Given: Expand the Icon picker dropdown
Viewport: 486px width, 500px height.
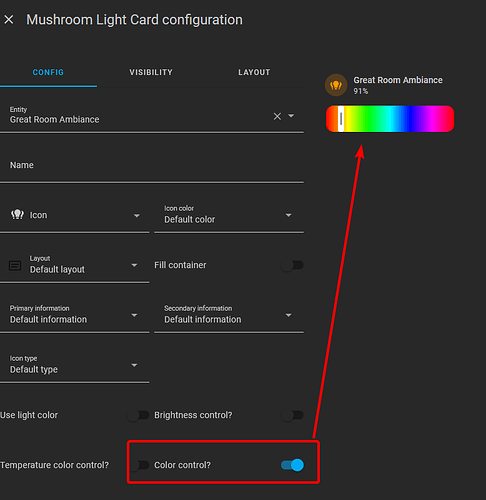Looking at the screenshot, I should click(x=137, y=216).
